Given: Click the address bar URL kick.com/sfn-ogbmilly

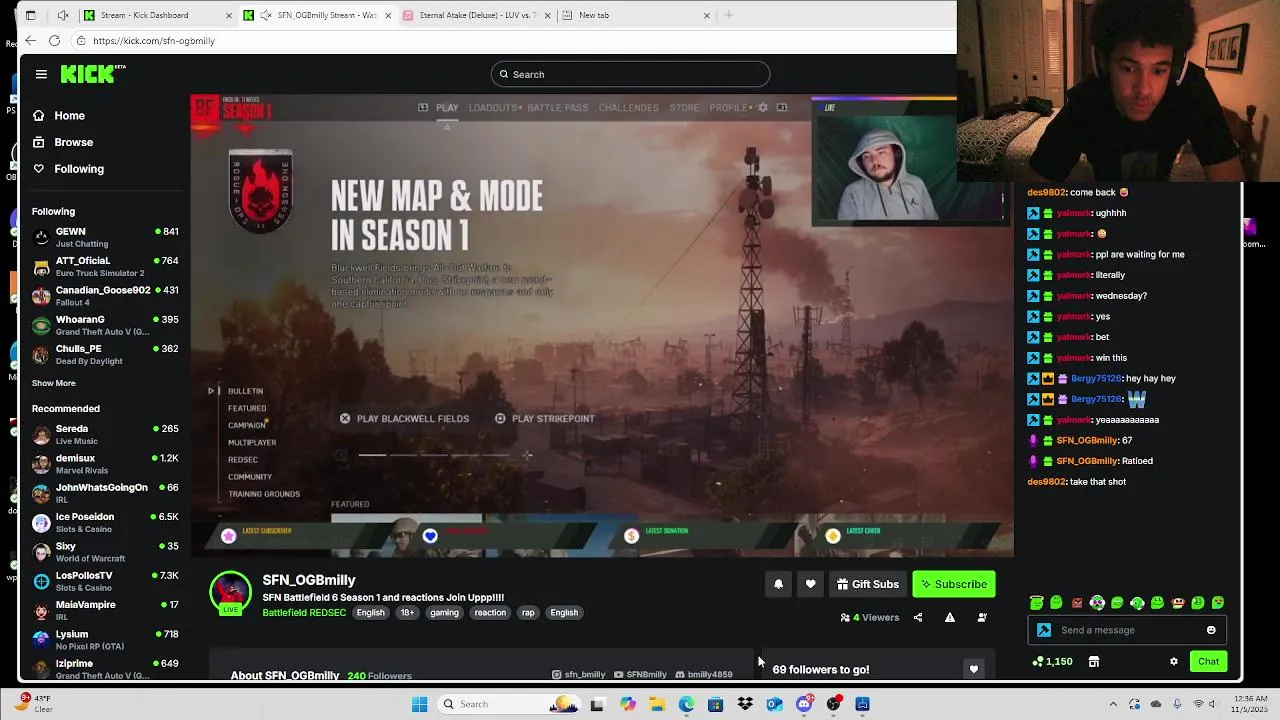Looking at the screenshot, I should [154, 41].
